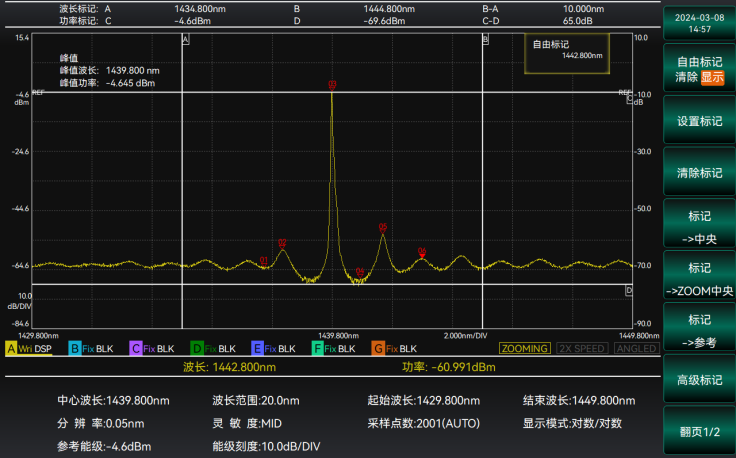736x458 pixels.
Task: Select trace C Fix BLK
Action: [x=152, y=349]
